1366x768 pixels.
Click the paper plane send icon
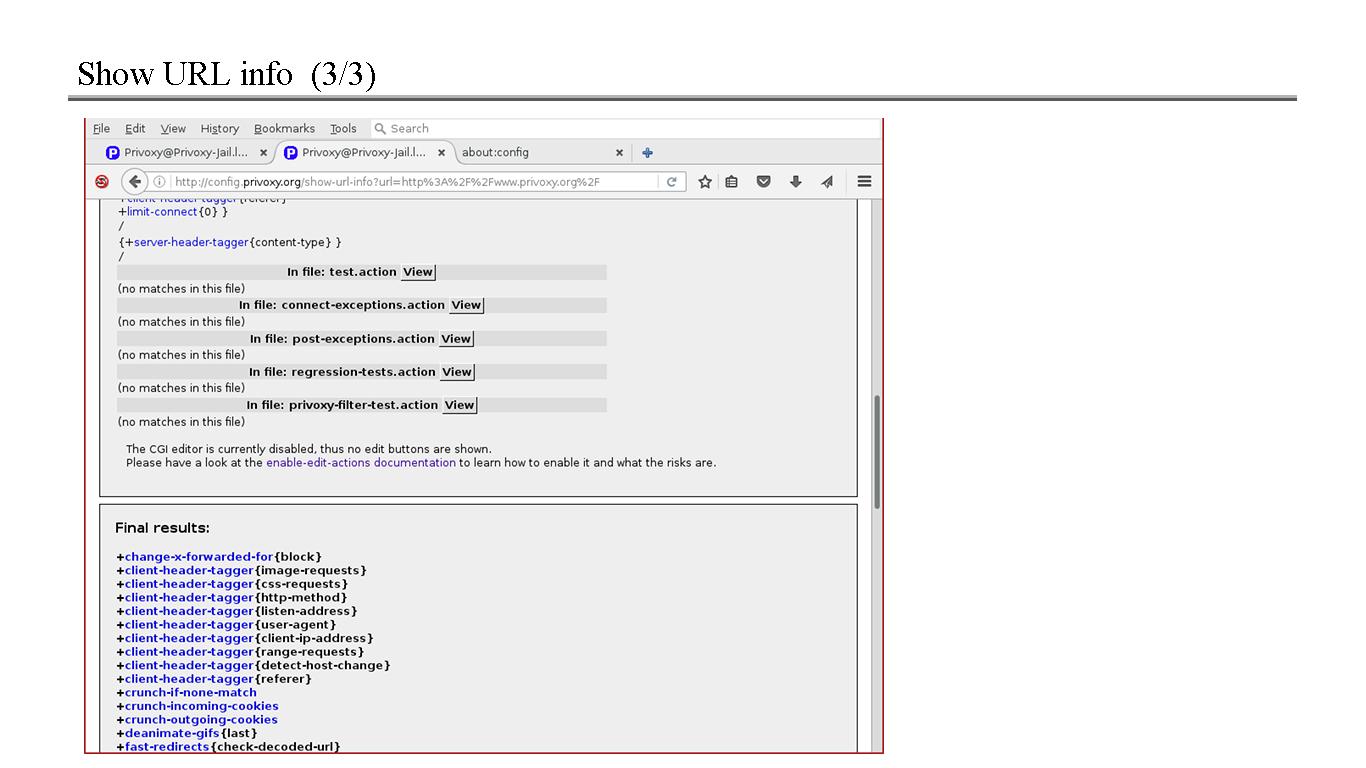coord(827,182)
